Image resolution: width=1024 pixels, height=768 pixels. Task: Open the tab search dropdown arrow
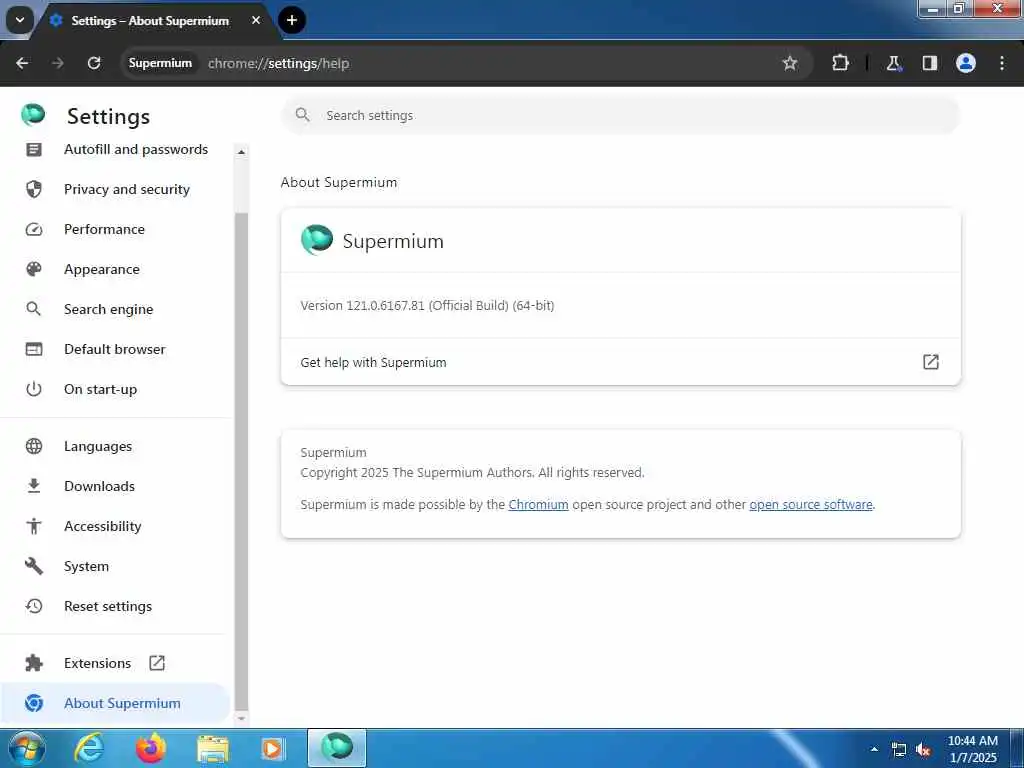pyautogui.click(x=20, y=20)
